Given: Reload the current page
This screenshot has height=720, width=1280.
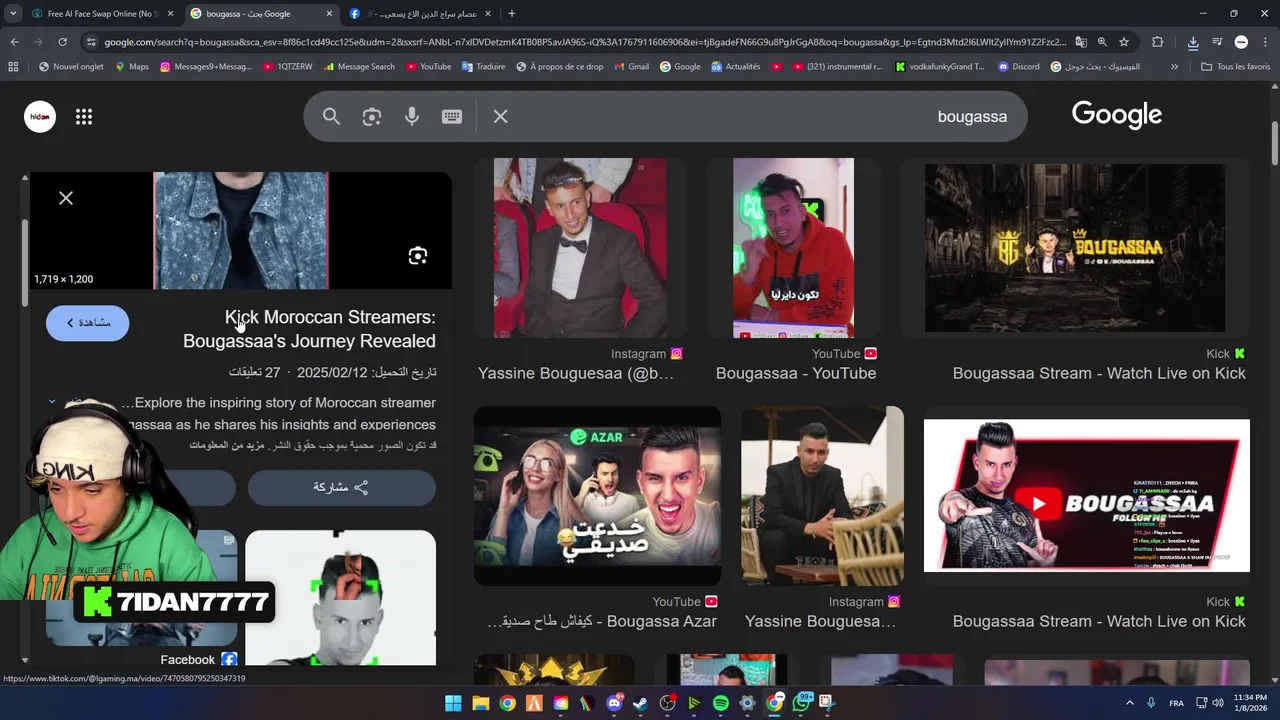Looking at the screenshot, I should (62, 42).
